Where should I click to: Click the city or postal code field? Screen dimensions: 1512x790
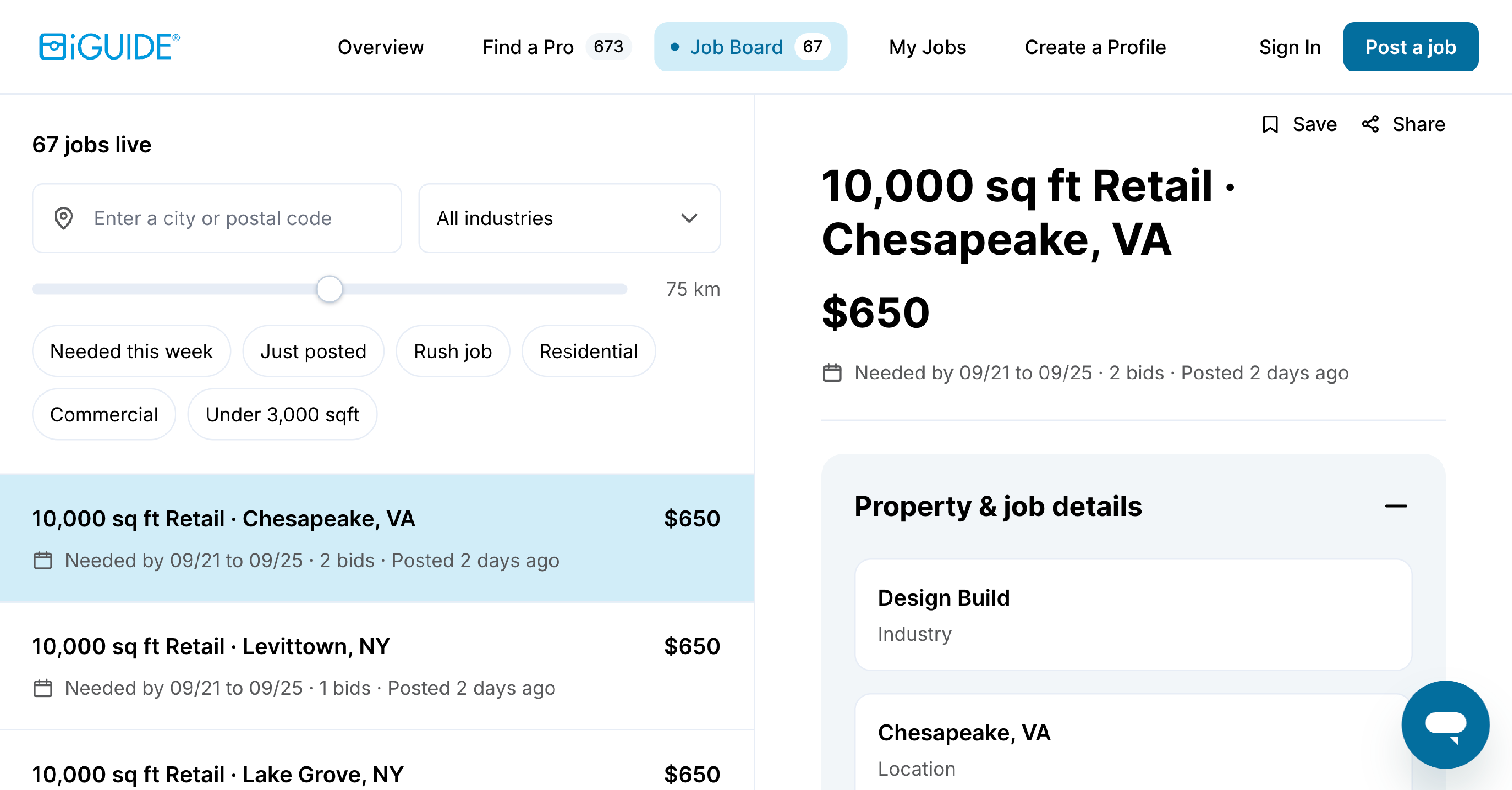click(217, 218)
